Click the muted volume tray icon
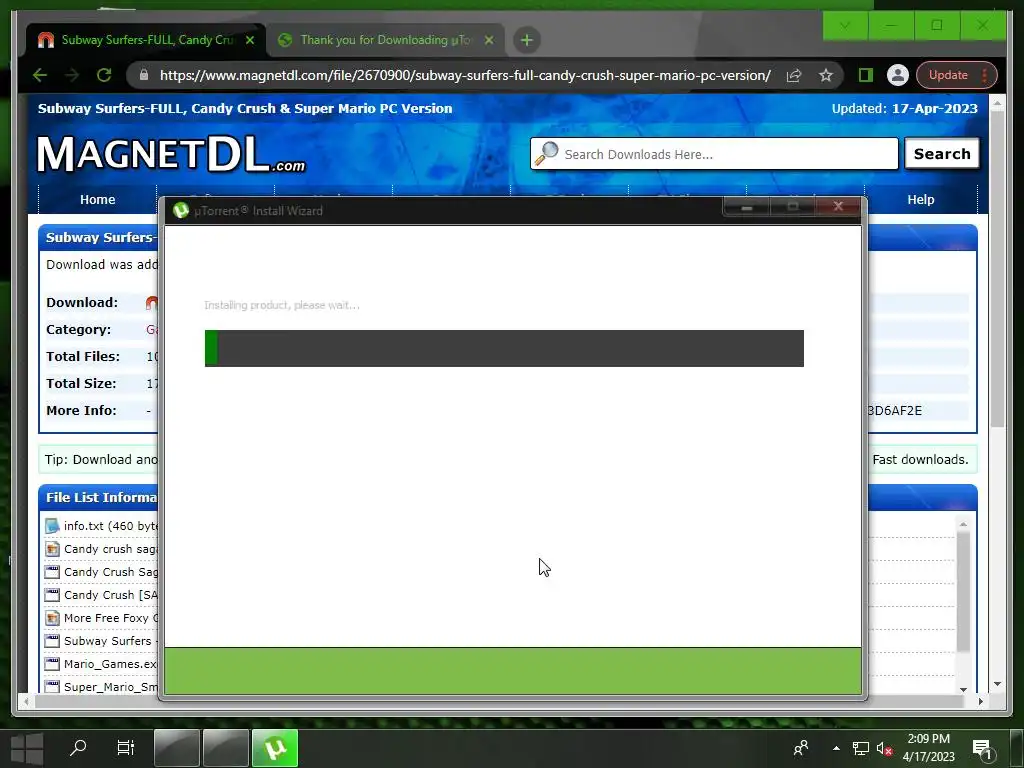Image resolution: width=1024 pixels, height=768 pixels. pyautogui.click(x=885, y=748)
